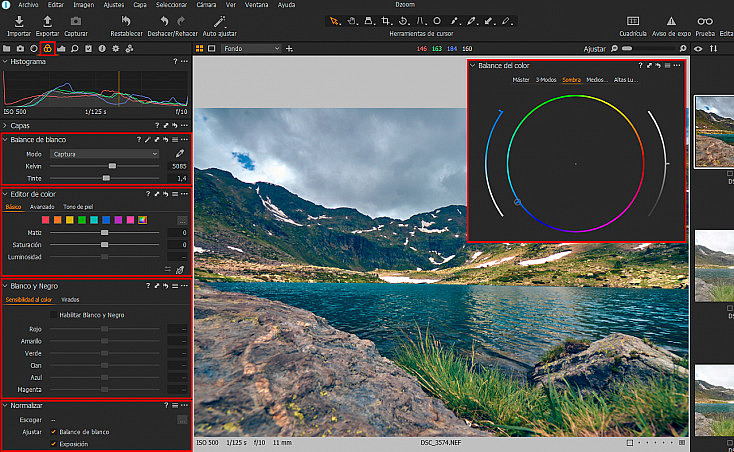
Task: Select the crop cursor tool
Action: coord(386,21)
